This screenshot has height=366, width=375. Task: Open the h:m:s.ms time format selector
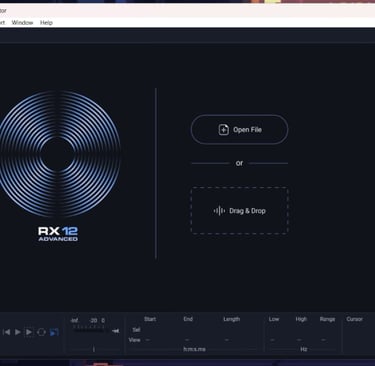(194, 349)
